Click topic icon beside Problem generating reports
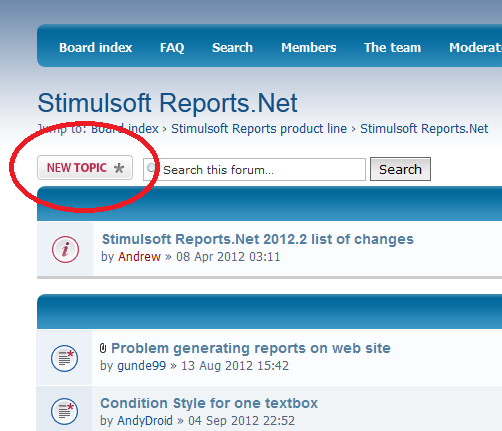The height and width of the screenshot is (431, 502). (x=64, y=358)
